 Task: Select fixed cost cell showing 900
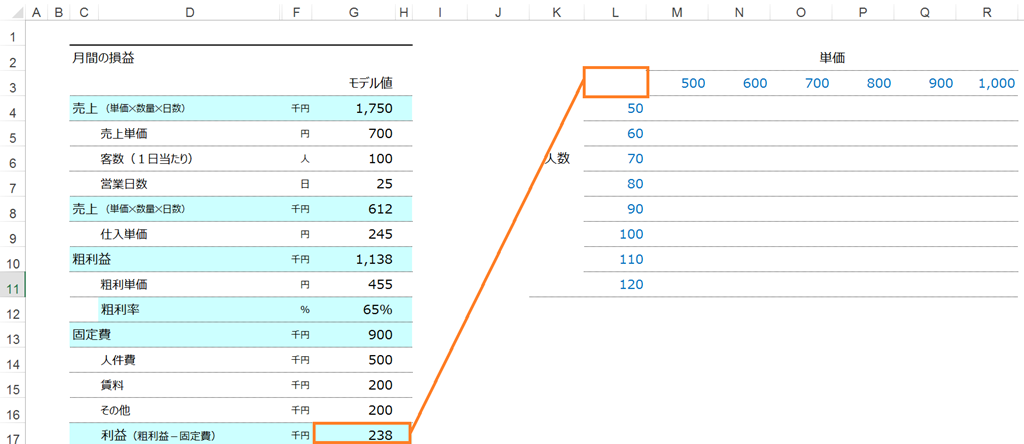pos(362,335)
